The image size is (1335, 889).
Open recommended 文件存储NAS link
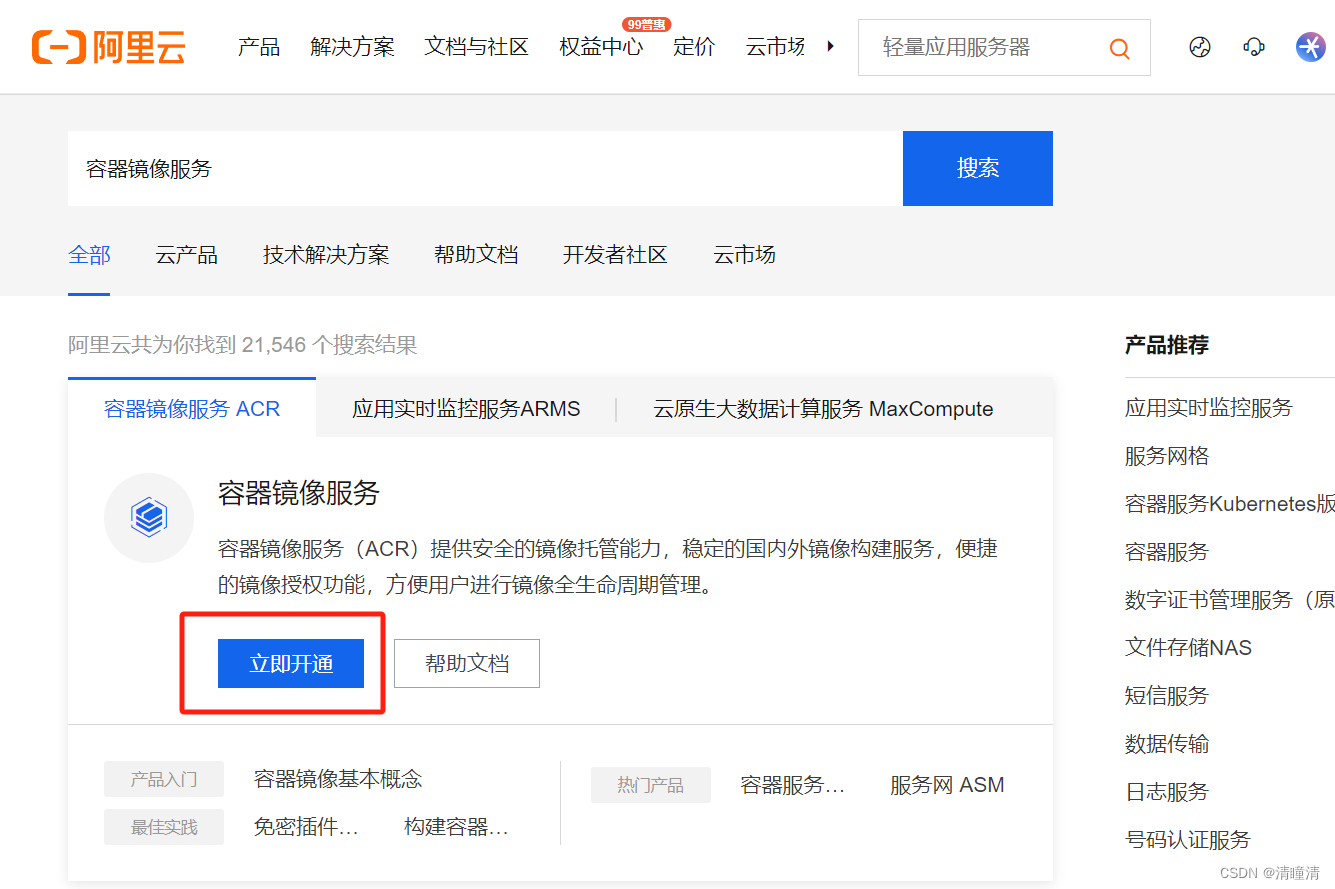click(1188, 648)
